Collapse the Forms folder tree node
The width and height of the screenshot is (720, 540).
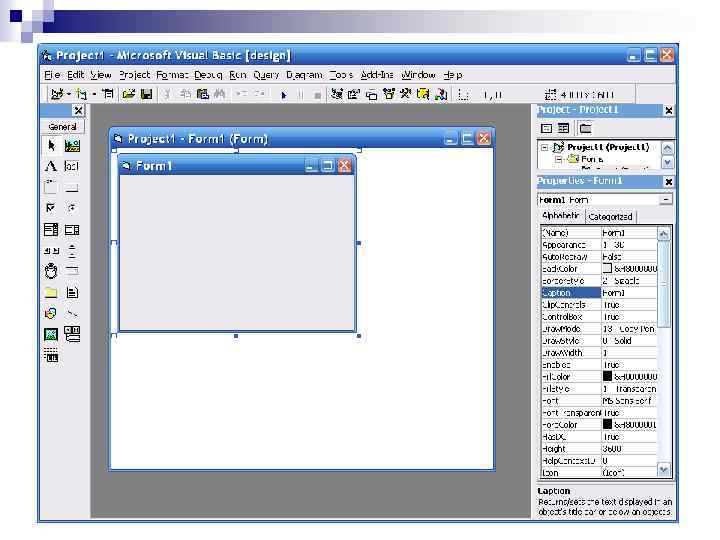pyautogui.click(x=558, y=159)
